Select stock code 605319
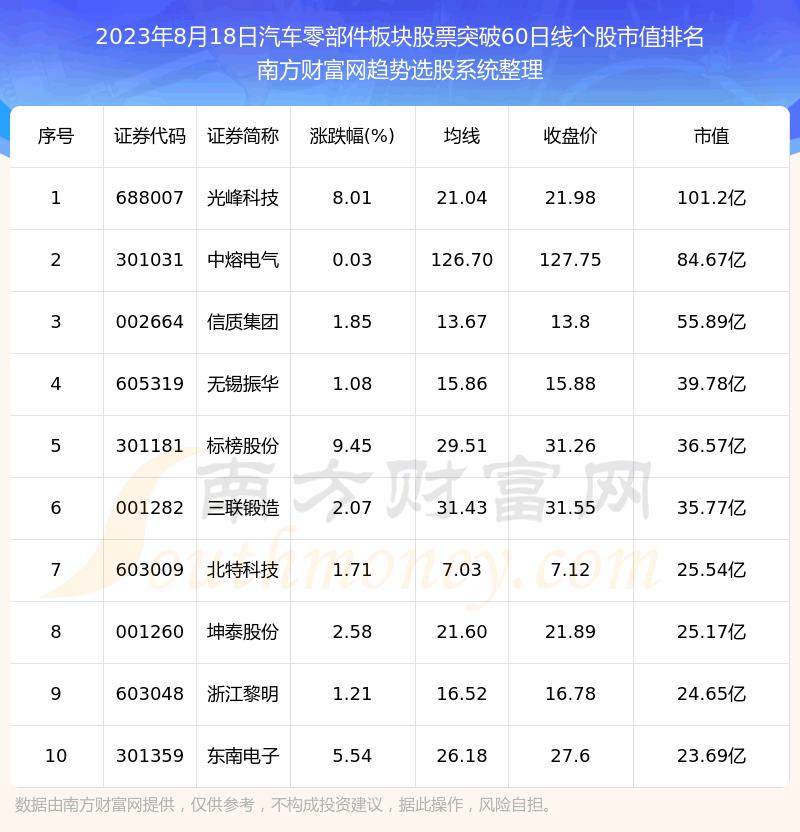 click(150, 384)
